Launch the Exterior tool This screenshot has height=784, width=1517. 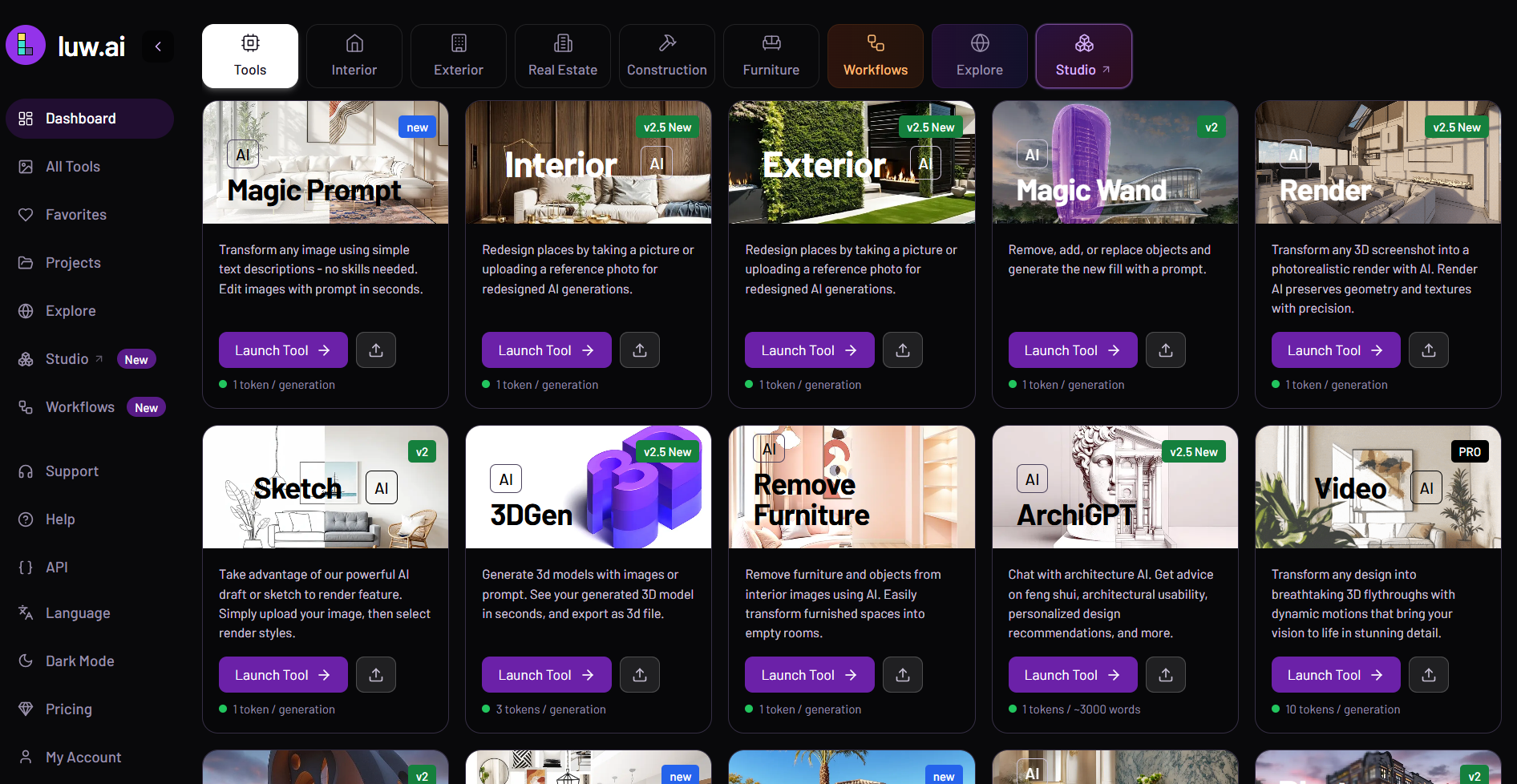pos(810,350)
